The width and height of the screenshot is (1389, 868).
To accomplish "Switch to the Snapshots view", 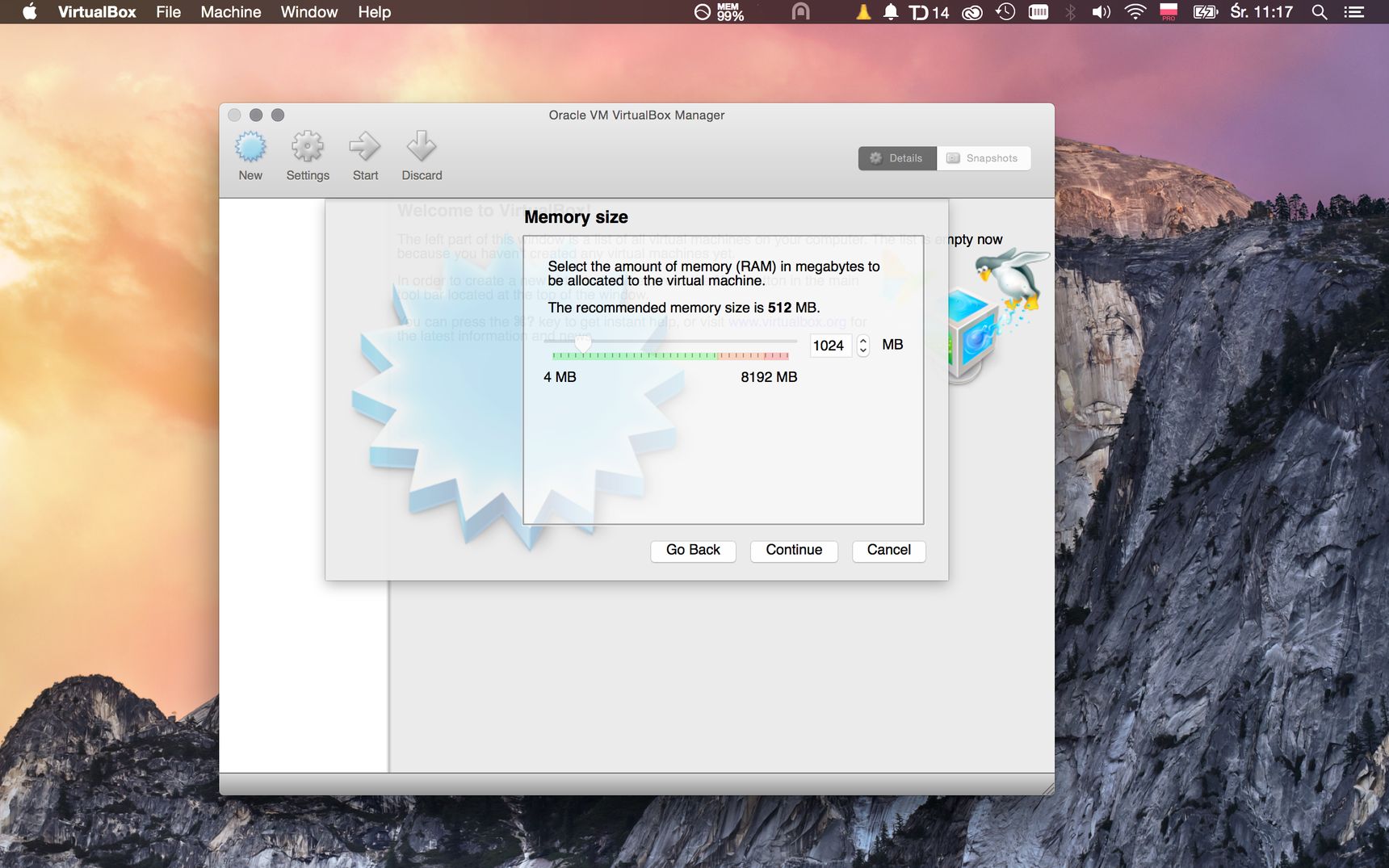I will (x=984, y=158).
